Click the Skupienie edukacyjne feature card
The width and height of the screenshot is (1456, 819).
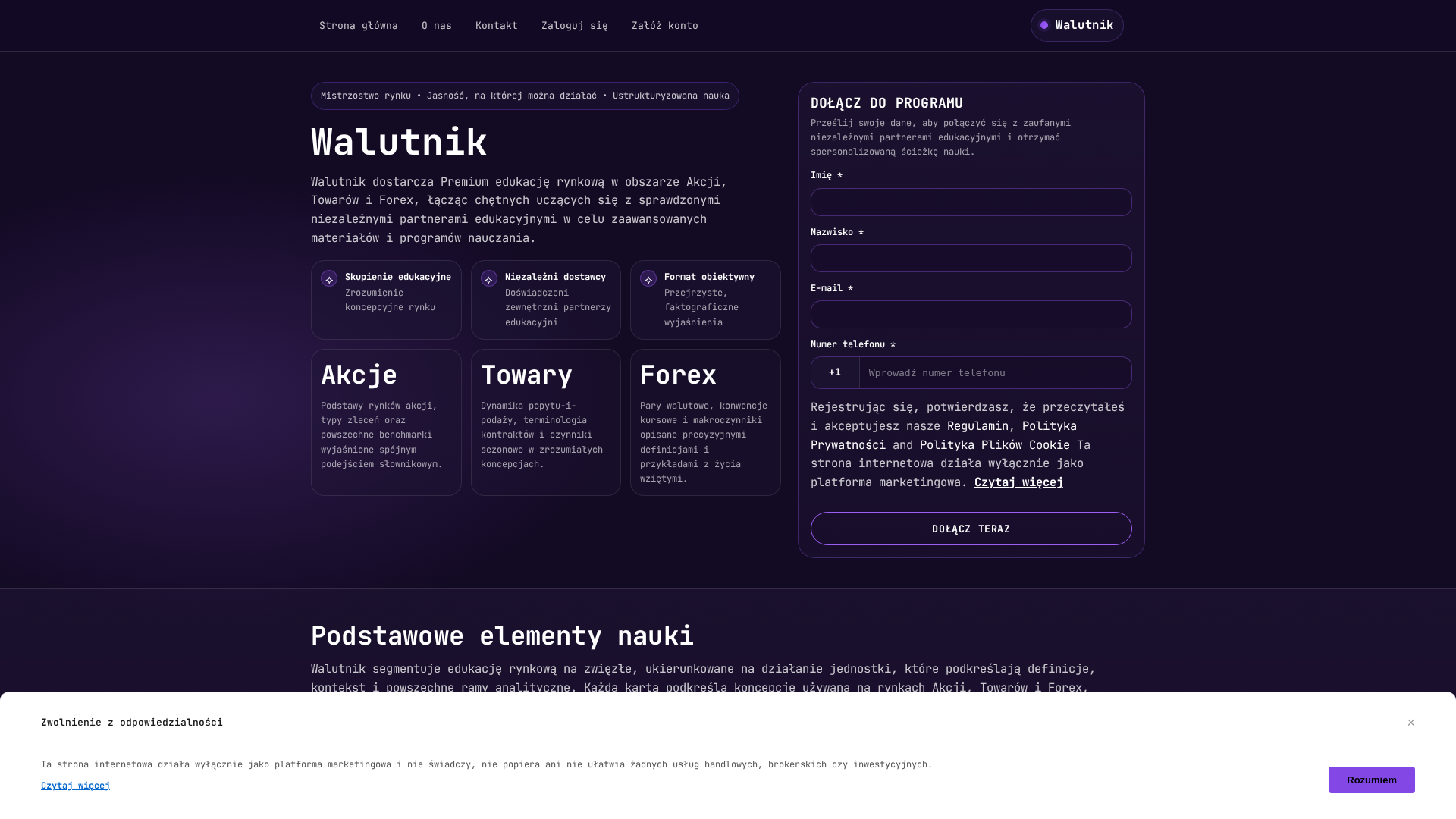pos(386,300)
